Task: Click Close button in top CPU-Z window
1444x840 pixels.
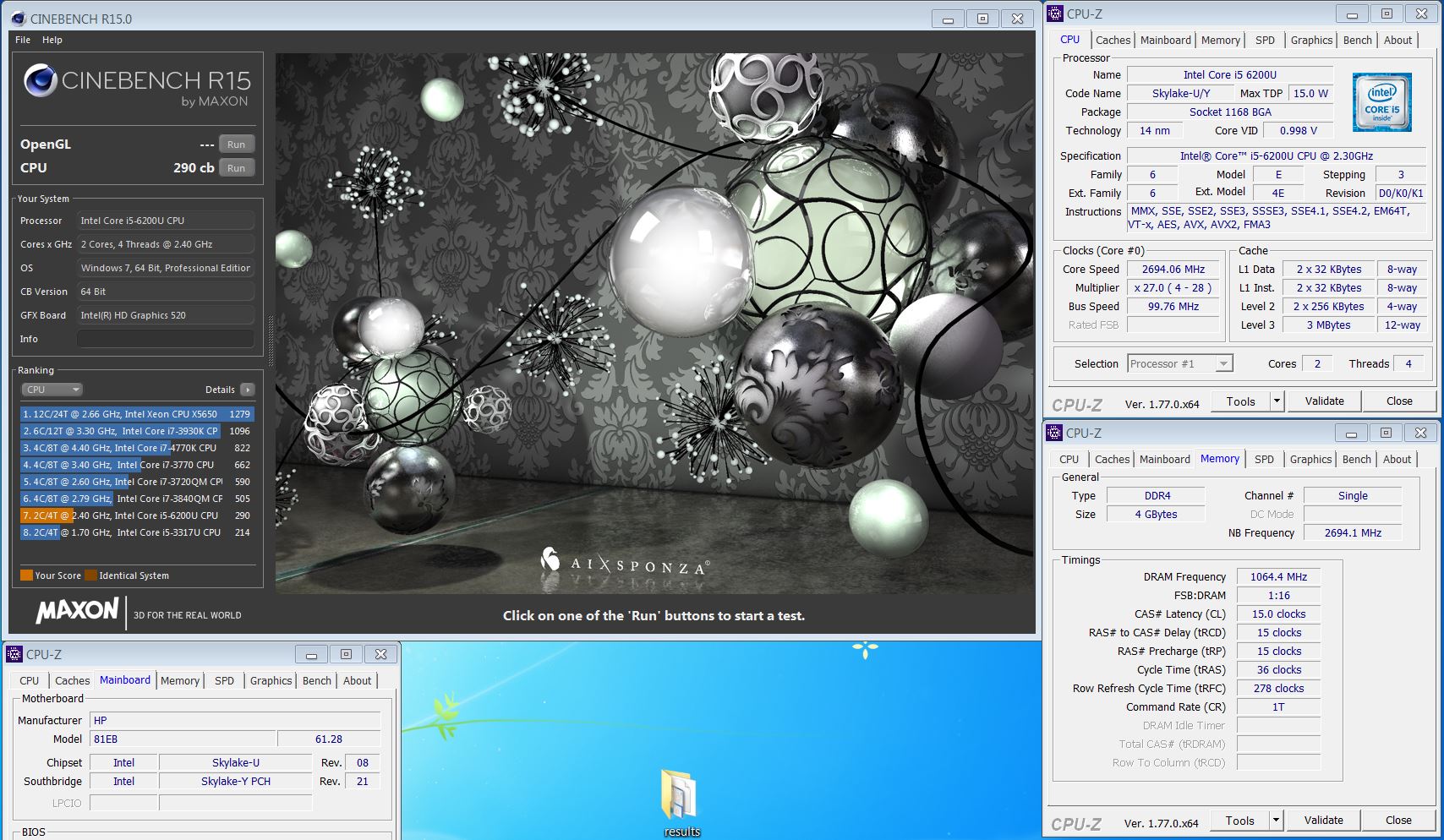Action: (1399, 401)
